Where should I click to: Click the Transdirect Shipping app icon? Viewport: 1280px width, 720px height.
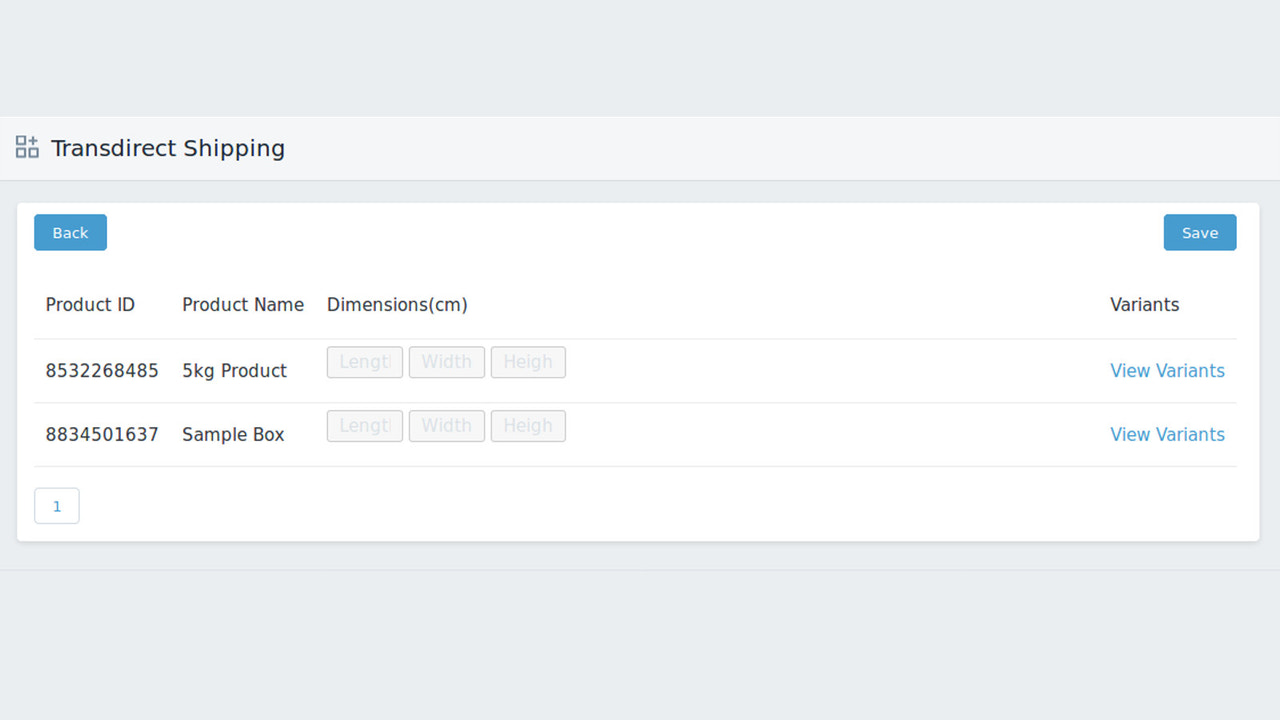(26, 146)
